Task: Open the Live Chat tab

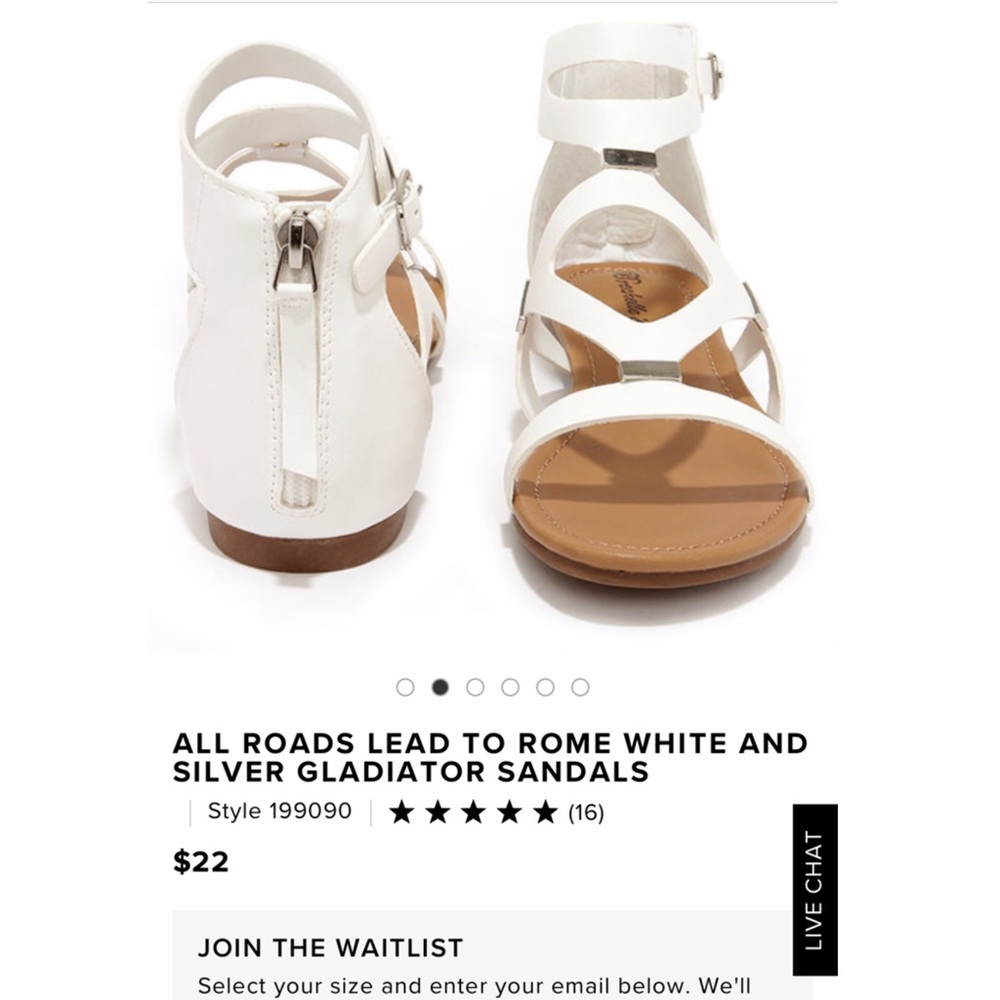Action: [815, 890]
